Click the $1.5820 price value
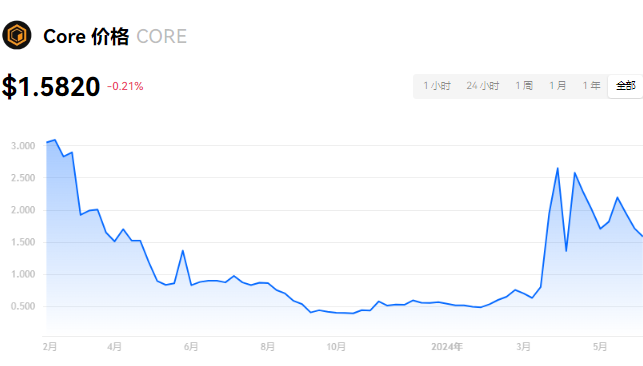The image size is (643, 366). (x=51, y=86)
